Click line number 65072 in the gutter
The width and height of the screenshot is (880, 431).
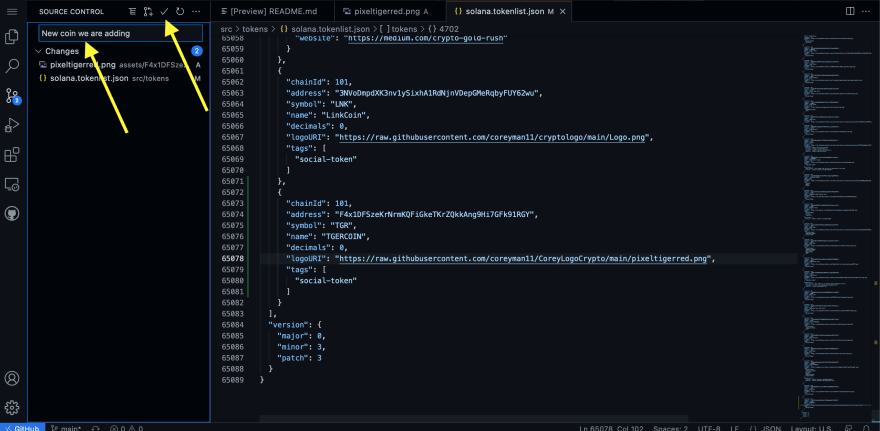[x=232, y=192]
